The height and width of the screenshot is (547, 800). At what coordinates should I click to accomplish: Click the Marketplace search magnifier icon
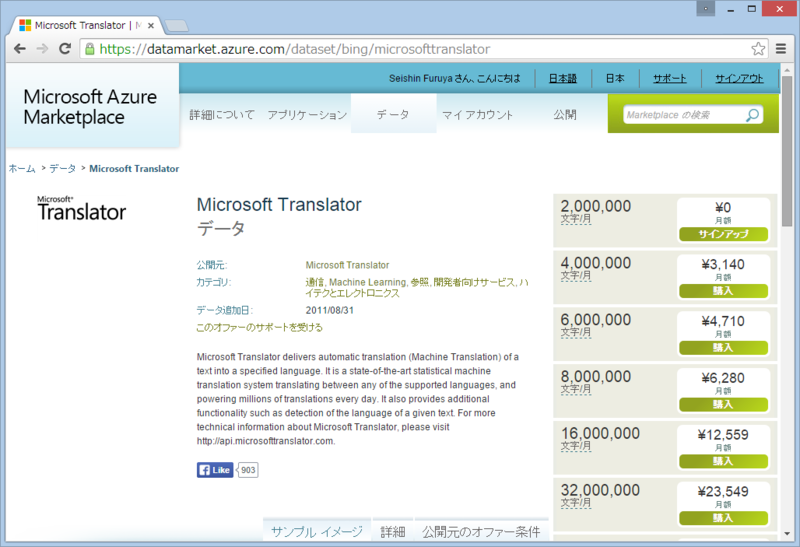(753, 115)
